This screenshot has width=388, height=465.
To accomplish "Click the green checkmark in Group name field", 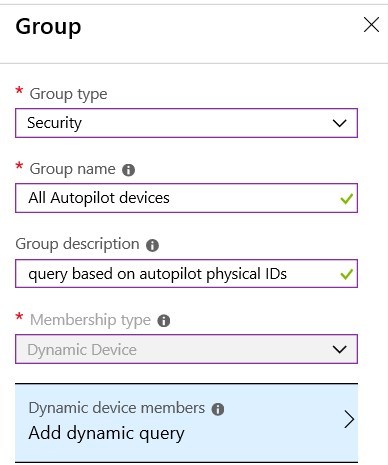I will point(346,199).
